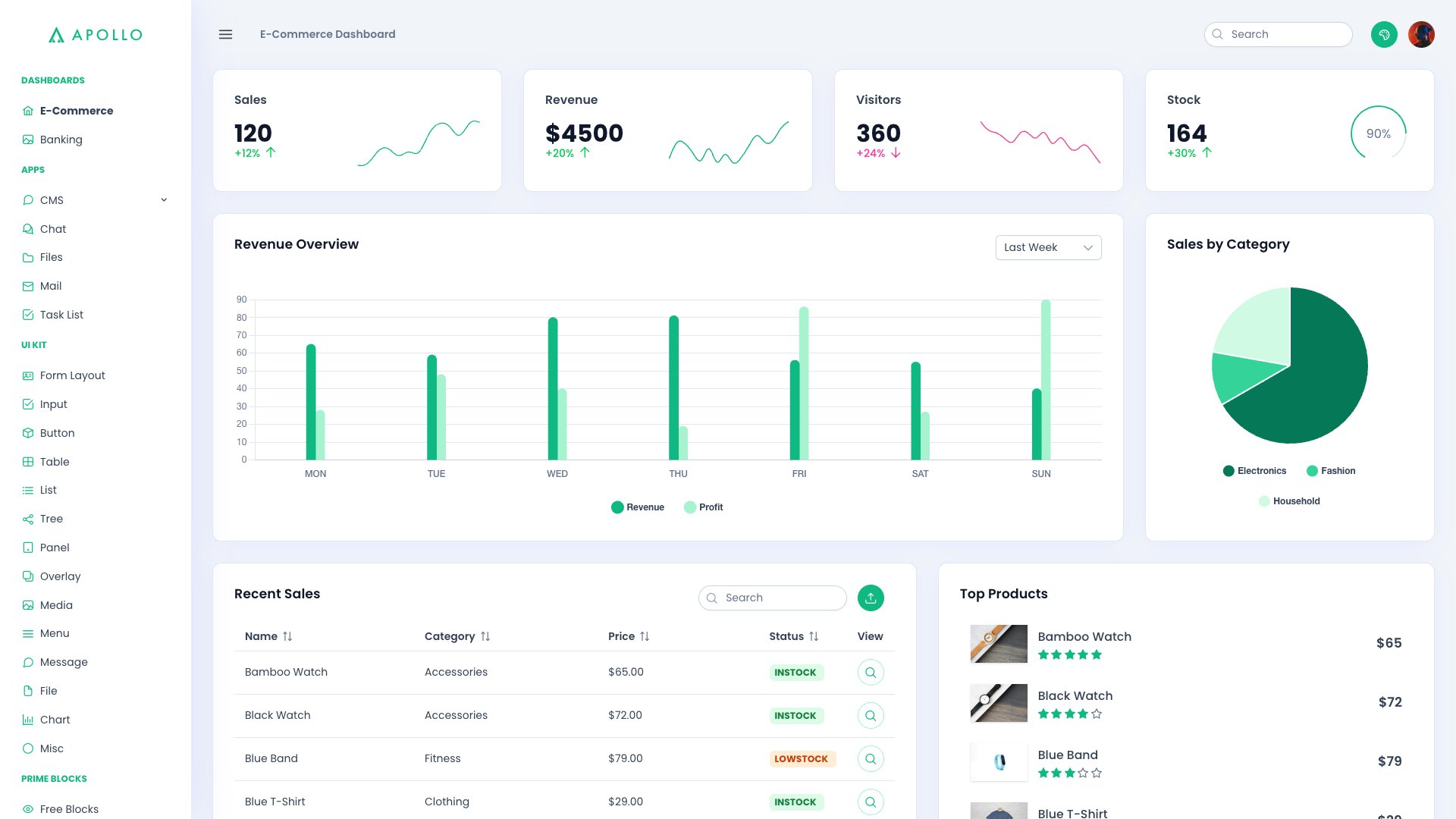Click the upload icon in Recent Sales
Image resolution: width=1456 pixels, height=819 pixels.
click(x=870, y=598)
